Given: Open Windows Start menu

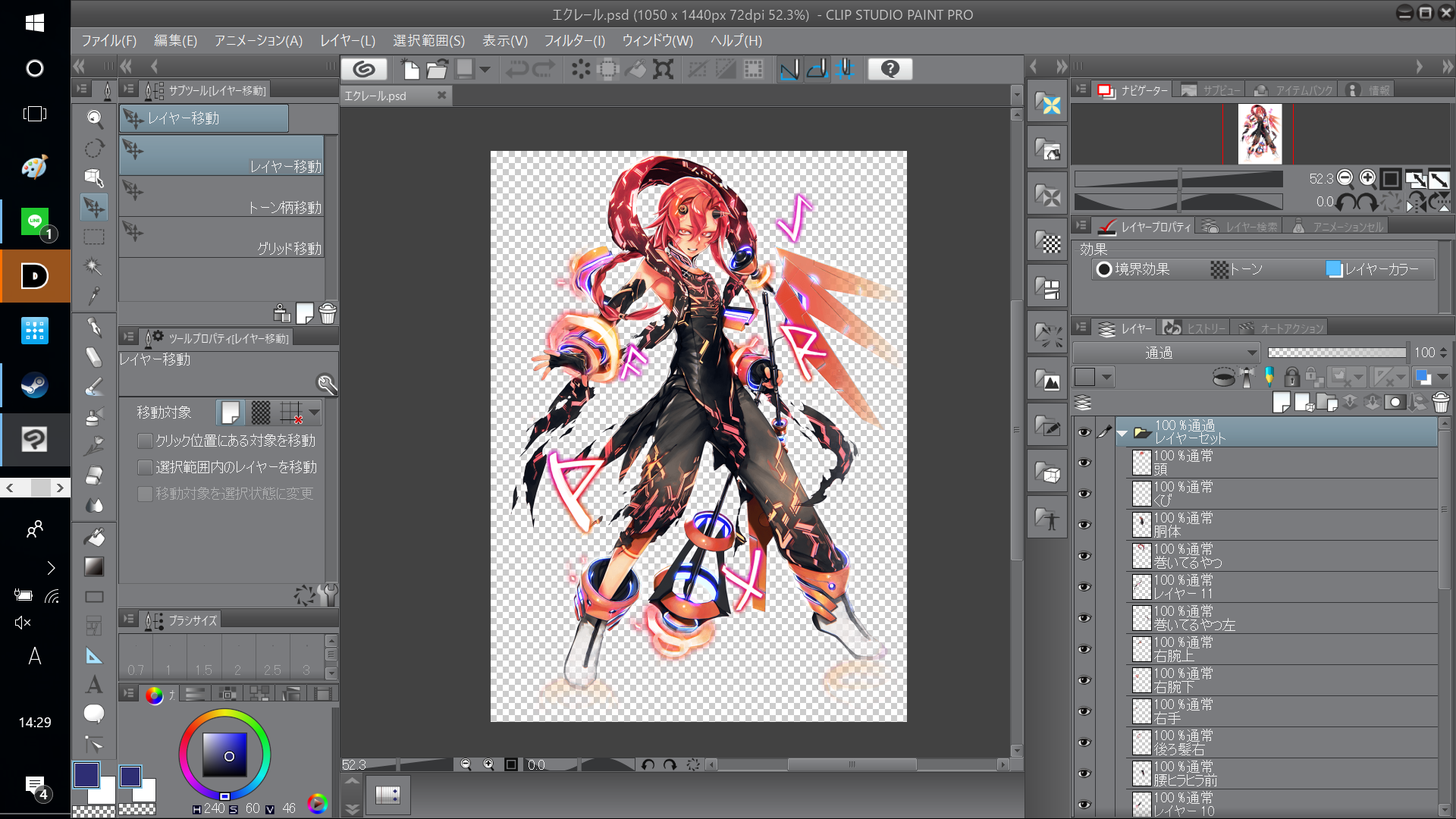Looking at the screenshot, I should pos(35,23).
